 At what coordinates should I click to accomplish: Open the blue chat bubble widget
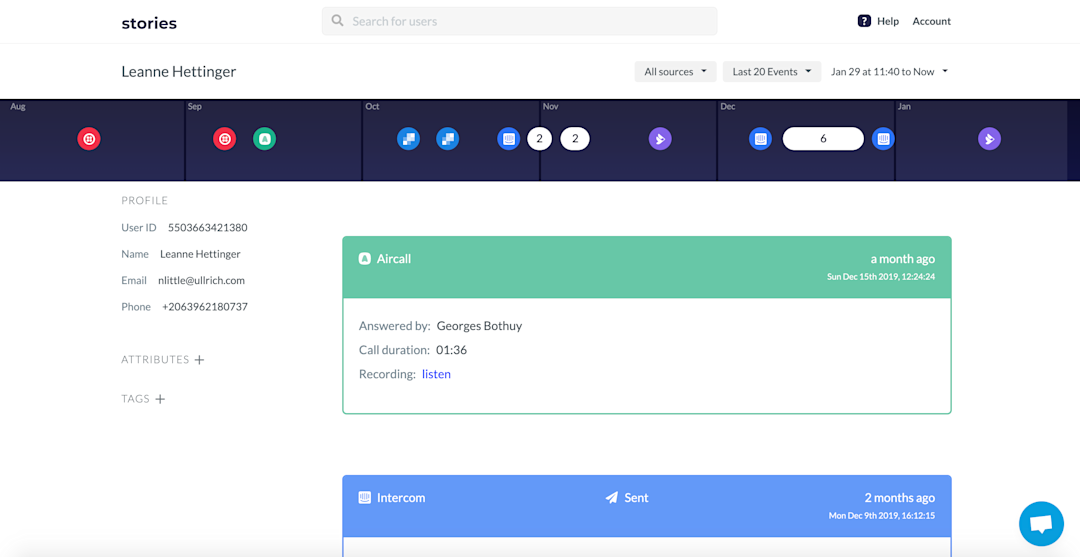point(1041,524)
